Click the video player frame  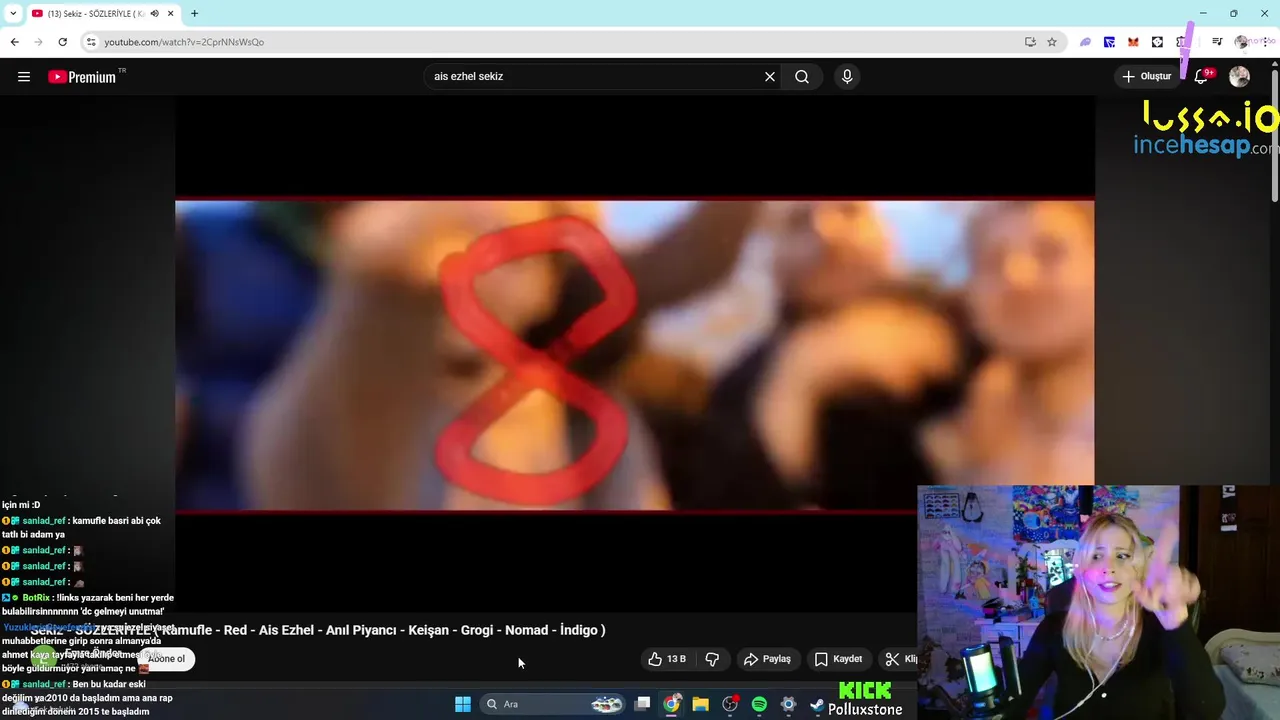(x=634, y=355)
